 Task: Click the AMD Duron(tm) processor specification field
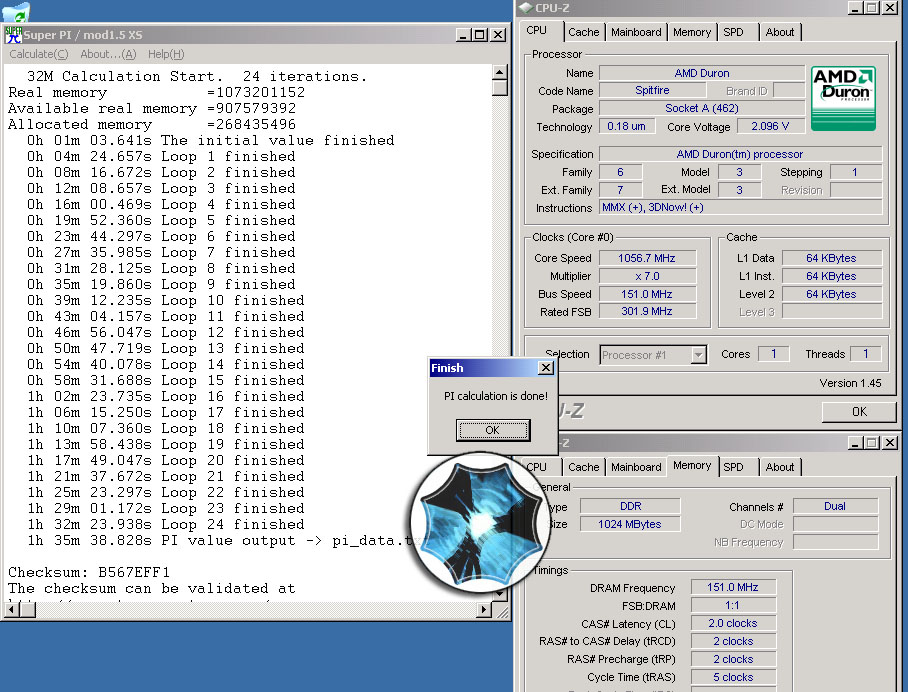pos(740,154)
